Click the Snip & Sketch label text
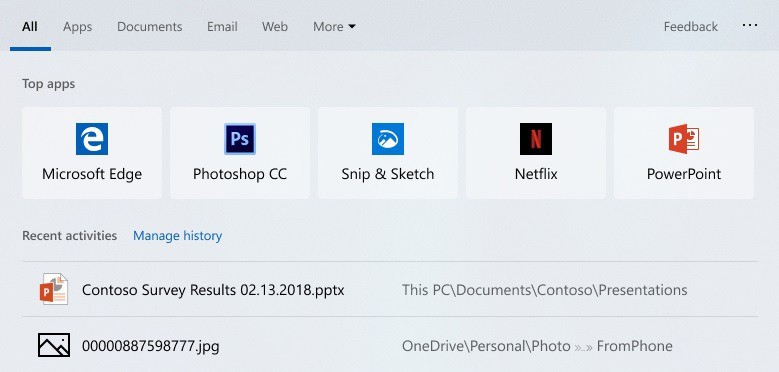Image resolution: width=779 pixels, height=372 pixels. pyautogui.click(x=388, y=174)
